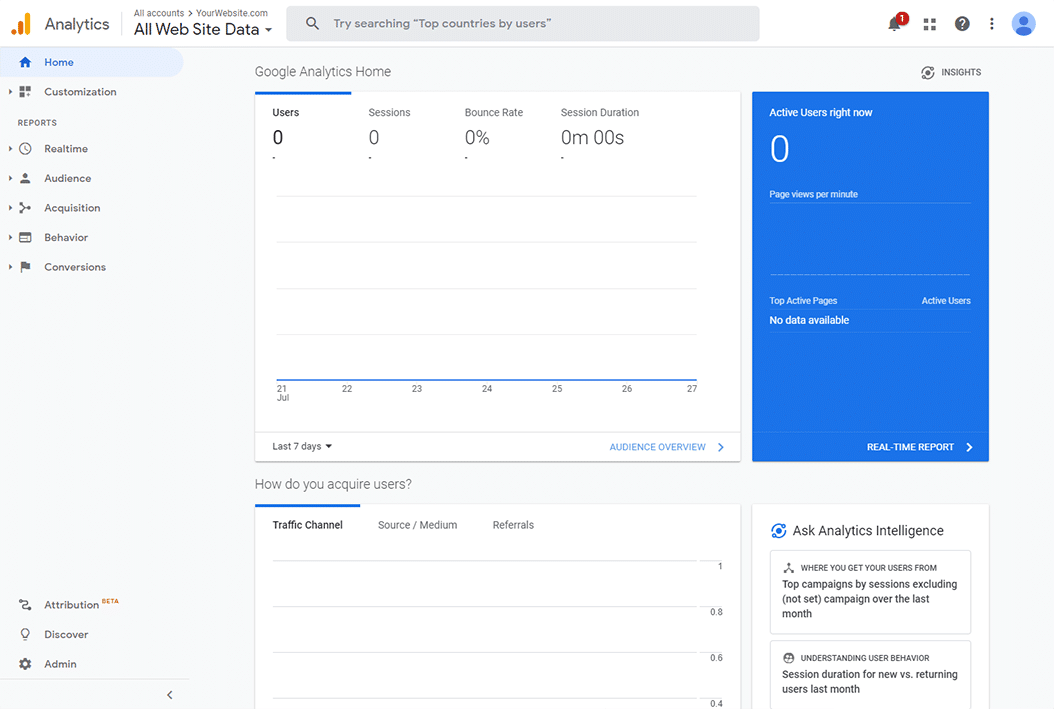Screen dimensions: 1054x709
Task: Click the Audience Overview link
Action: pyautogui.click(x=658, y=447)
